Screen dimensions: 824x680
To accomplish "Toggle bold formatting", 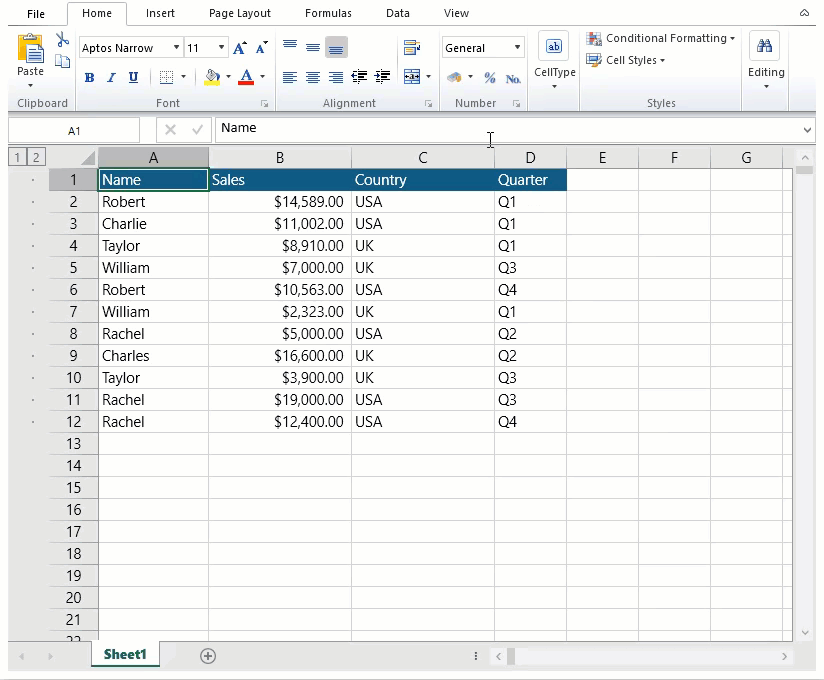I will [x=89, y=77].
